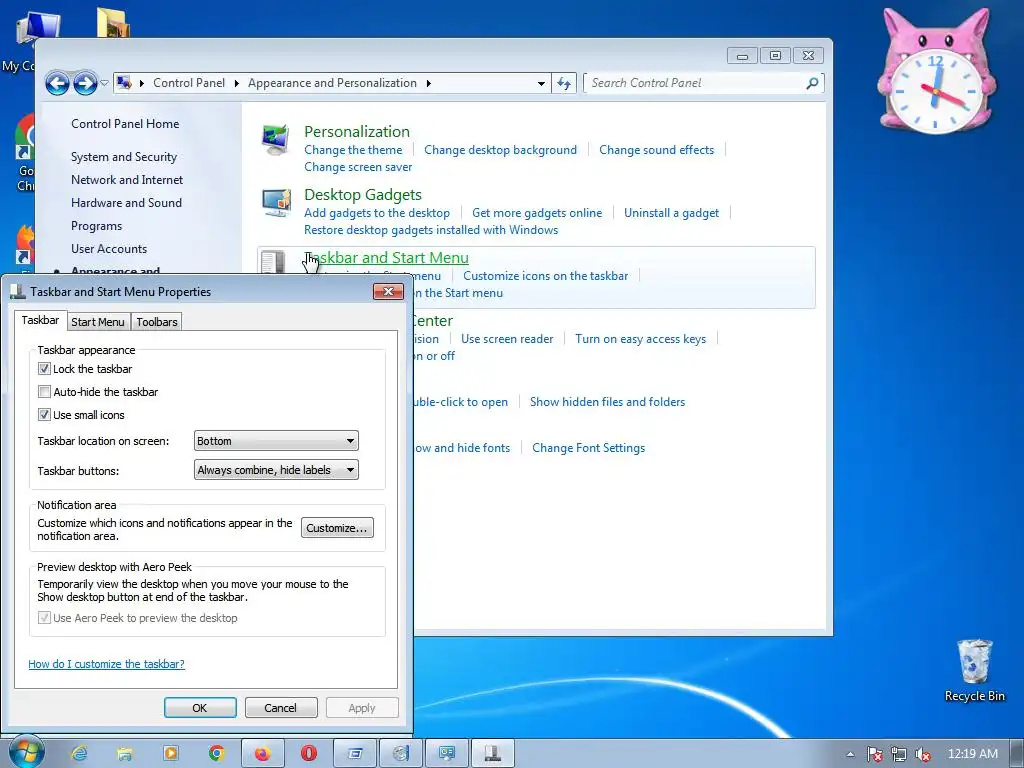Click the 12:19 AM taskbar clock
The height and width of the screenshot is (768, 1024).
tap(972, 754)
